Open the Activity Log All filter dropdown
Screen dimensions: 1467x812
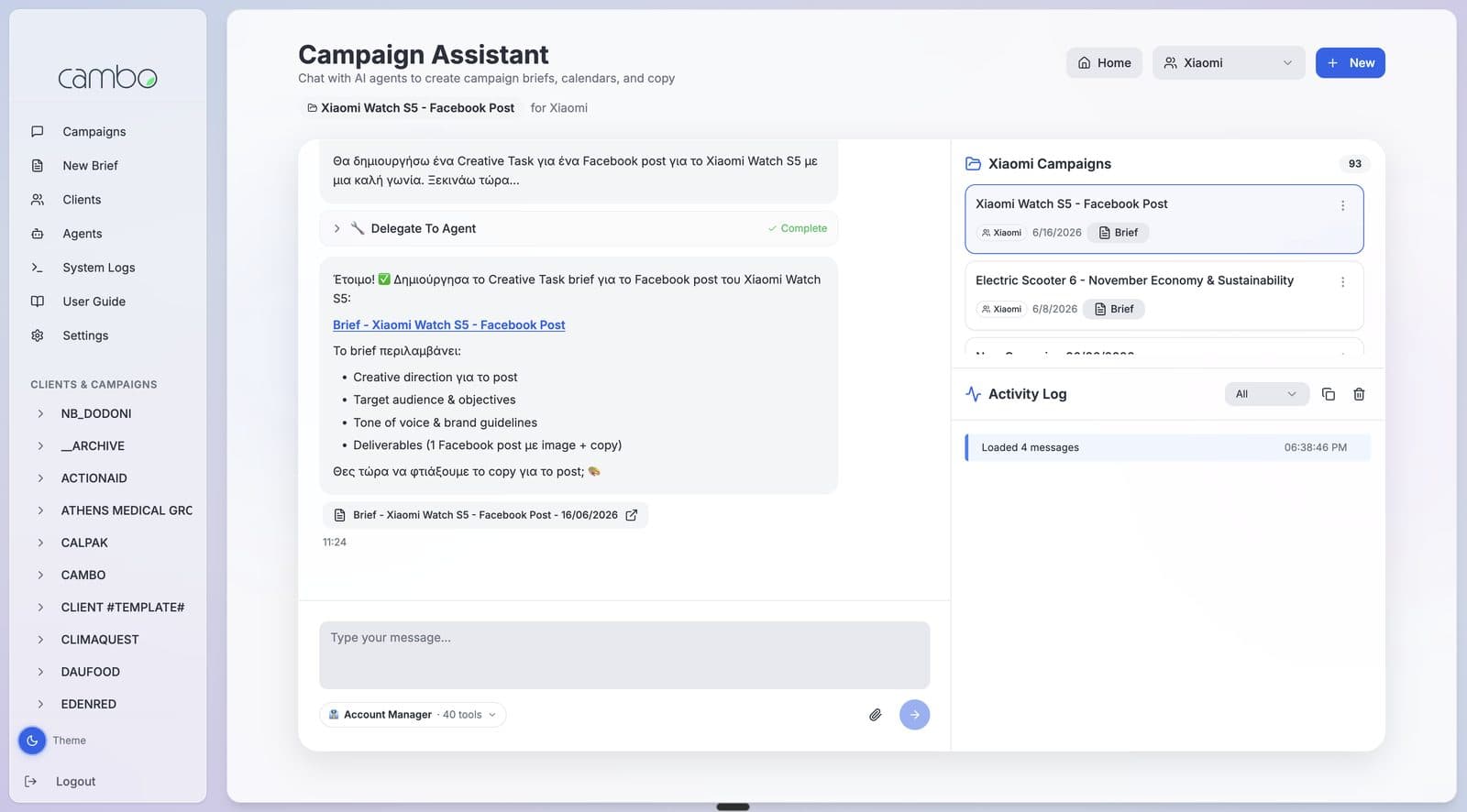click(1266, 394)
